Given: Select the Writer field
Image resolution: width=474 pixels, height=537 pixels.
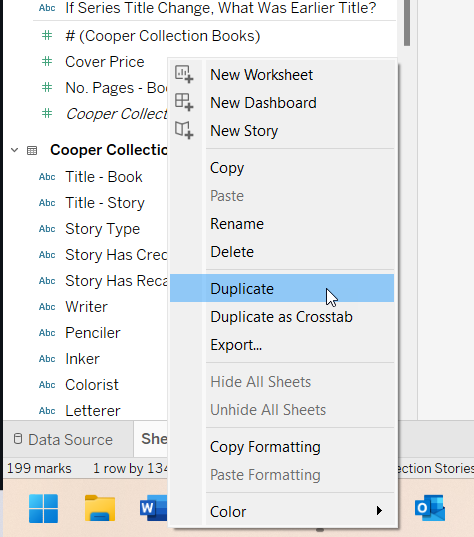Looking at the screenshot, I should point(86,307).
